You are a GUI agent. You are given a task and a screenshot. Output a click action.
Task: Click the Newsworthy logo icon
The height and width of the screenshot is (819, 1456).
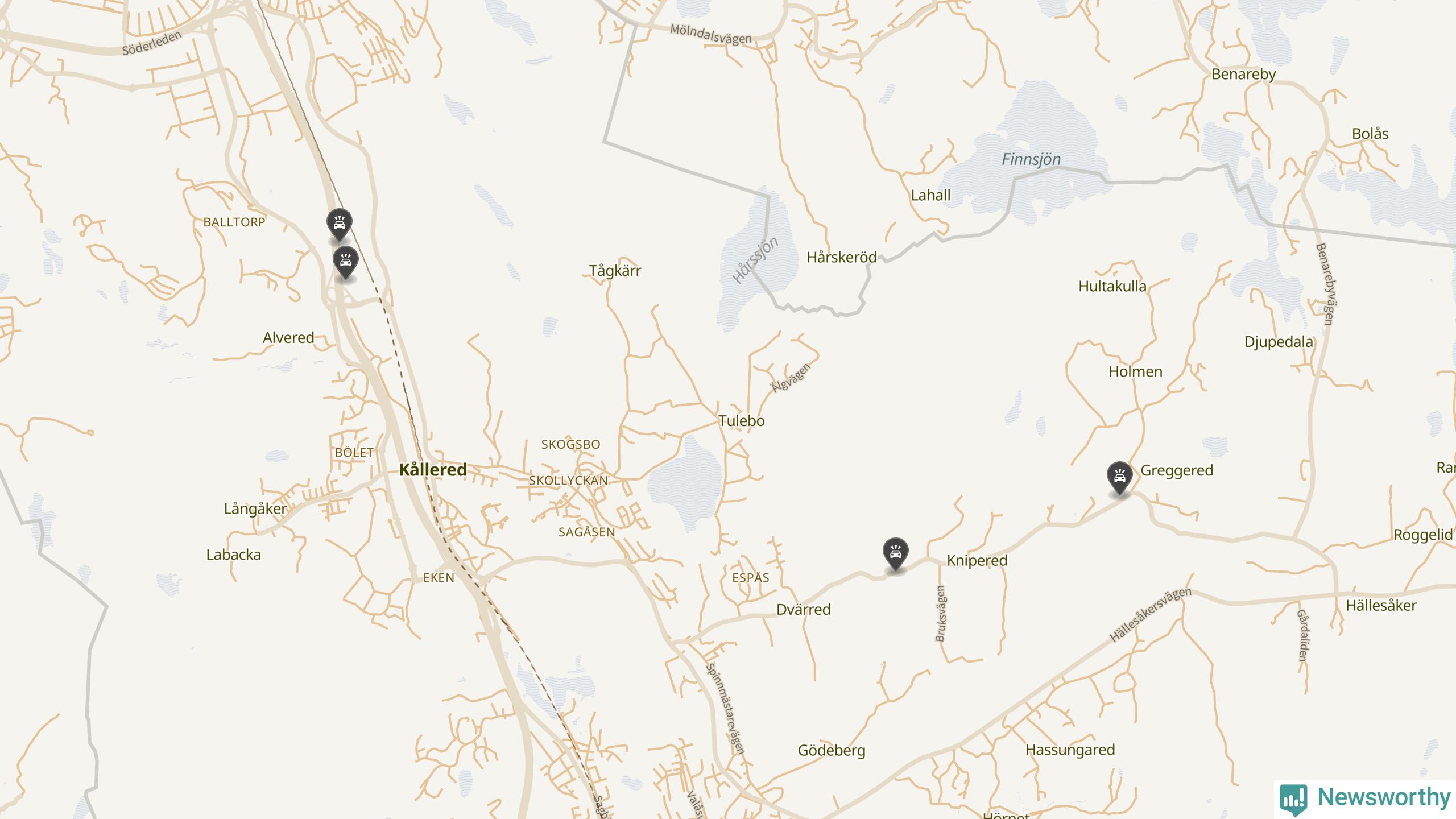pyautogui.click(x=1293, y=800)
